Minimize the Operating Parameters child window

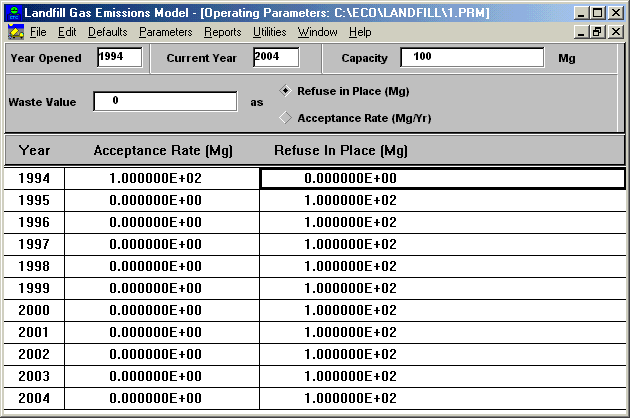pyautogui.click(x=581, y=32)
